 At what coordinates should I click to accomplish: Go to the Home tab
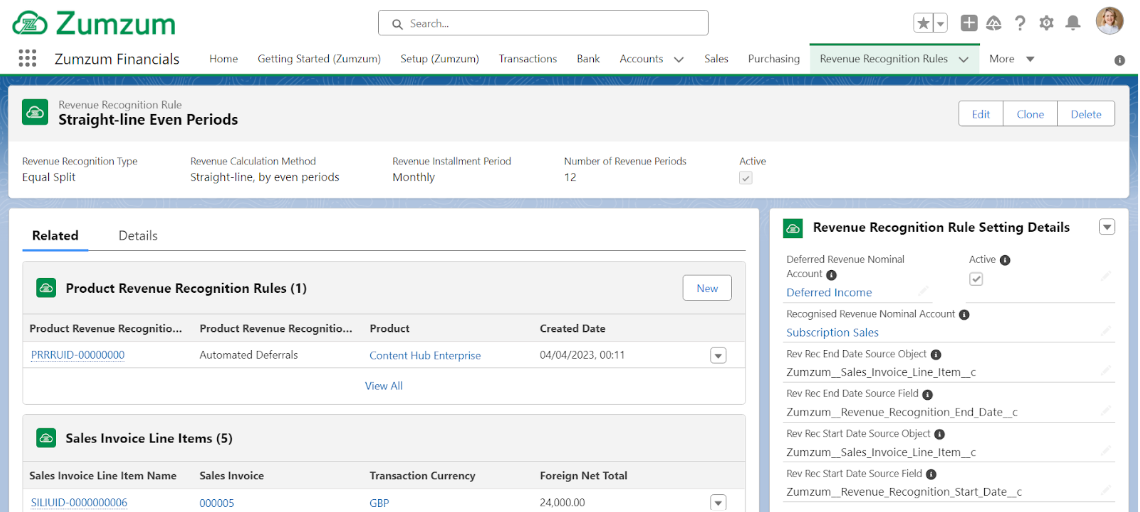coord(223,59)
